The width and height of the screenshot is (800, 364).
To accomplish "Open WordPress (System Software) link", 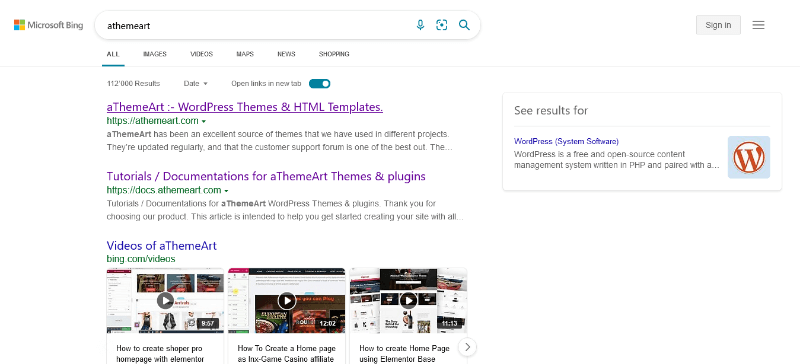I will click(566, 141).
